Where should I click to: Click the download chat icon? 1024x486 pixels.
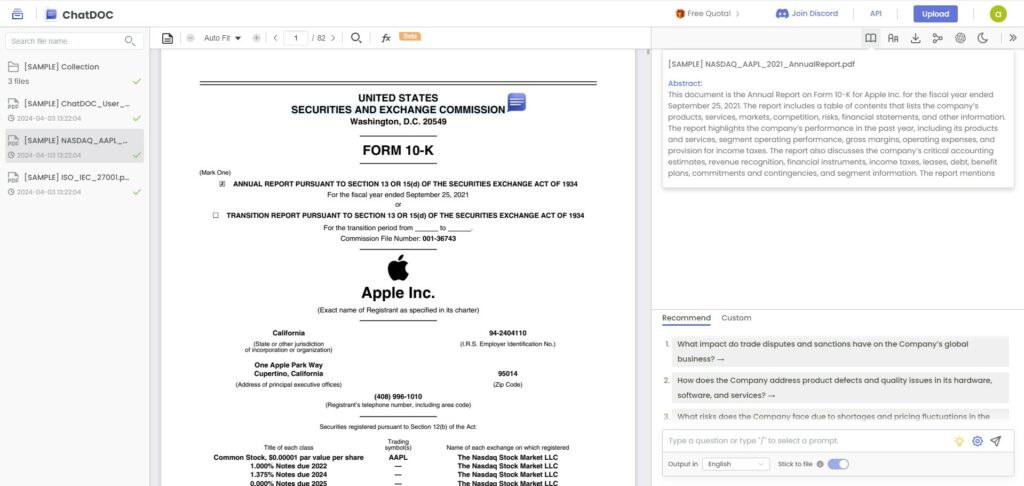(x=916, y=38)
